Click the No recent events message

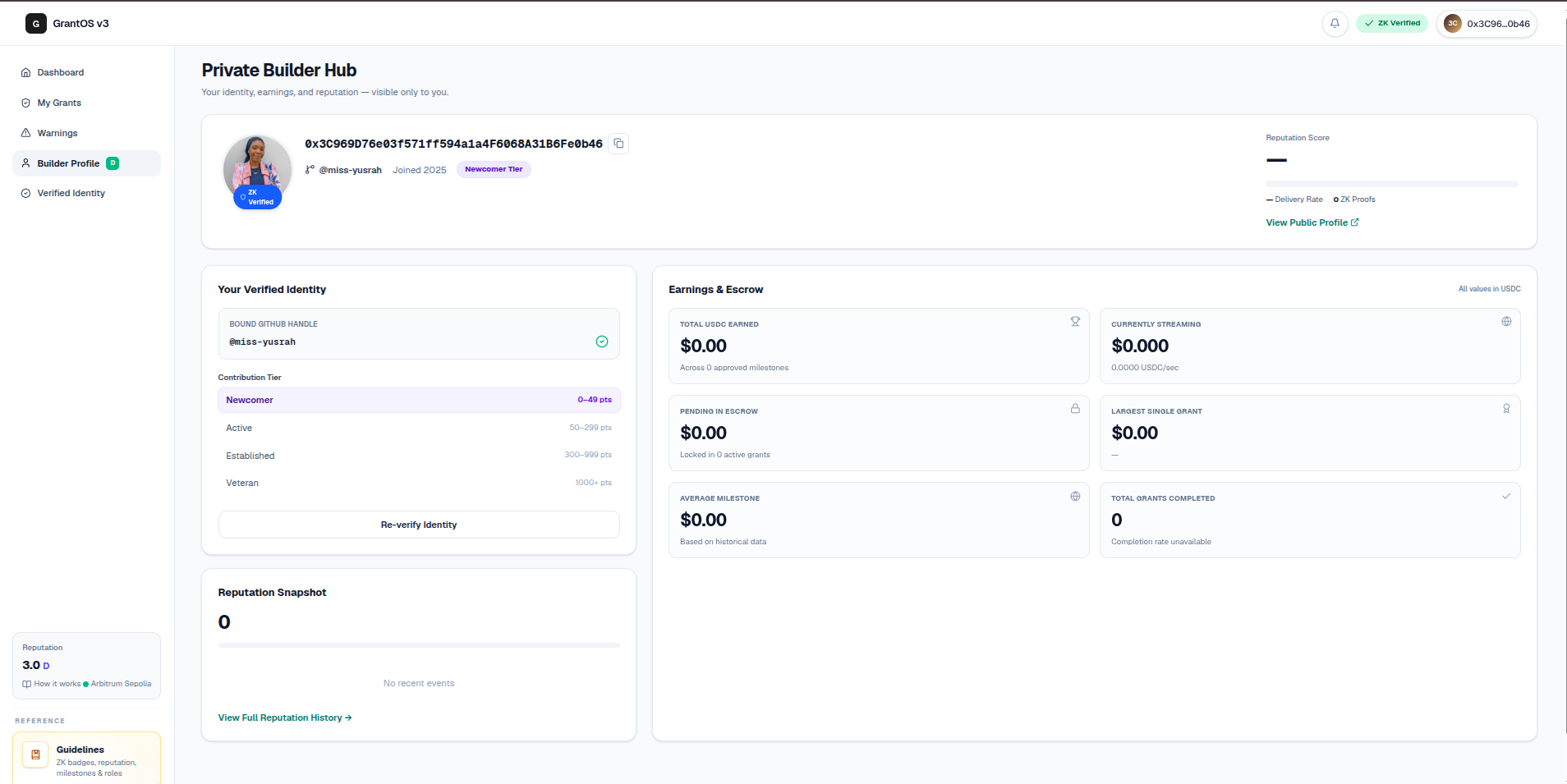pos(419,683)
